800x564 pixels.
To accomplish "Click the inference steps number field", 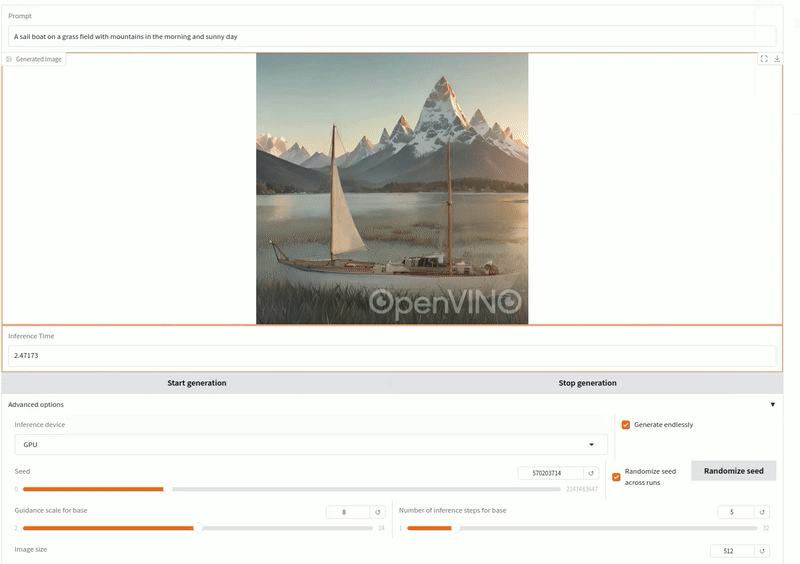I will 735,512.
